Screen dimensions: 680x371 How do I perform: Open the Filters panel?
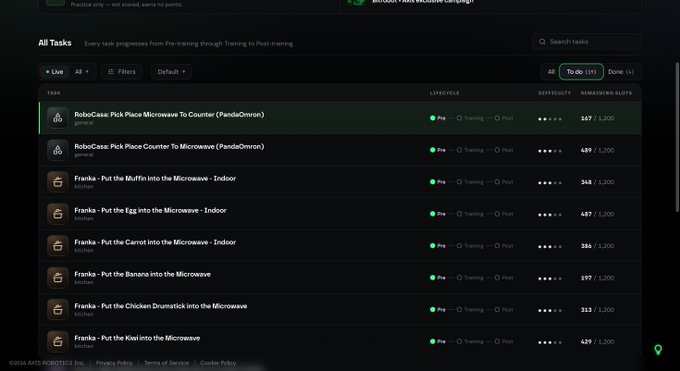(121, 72)
